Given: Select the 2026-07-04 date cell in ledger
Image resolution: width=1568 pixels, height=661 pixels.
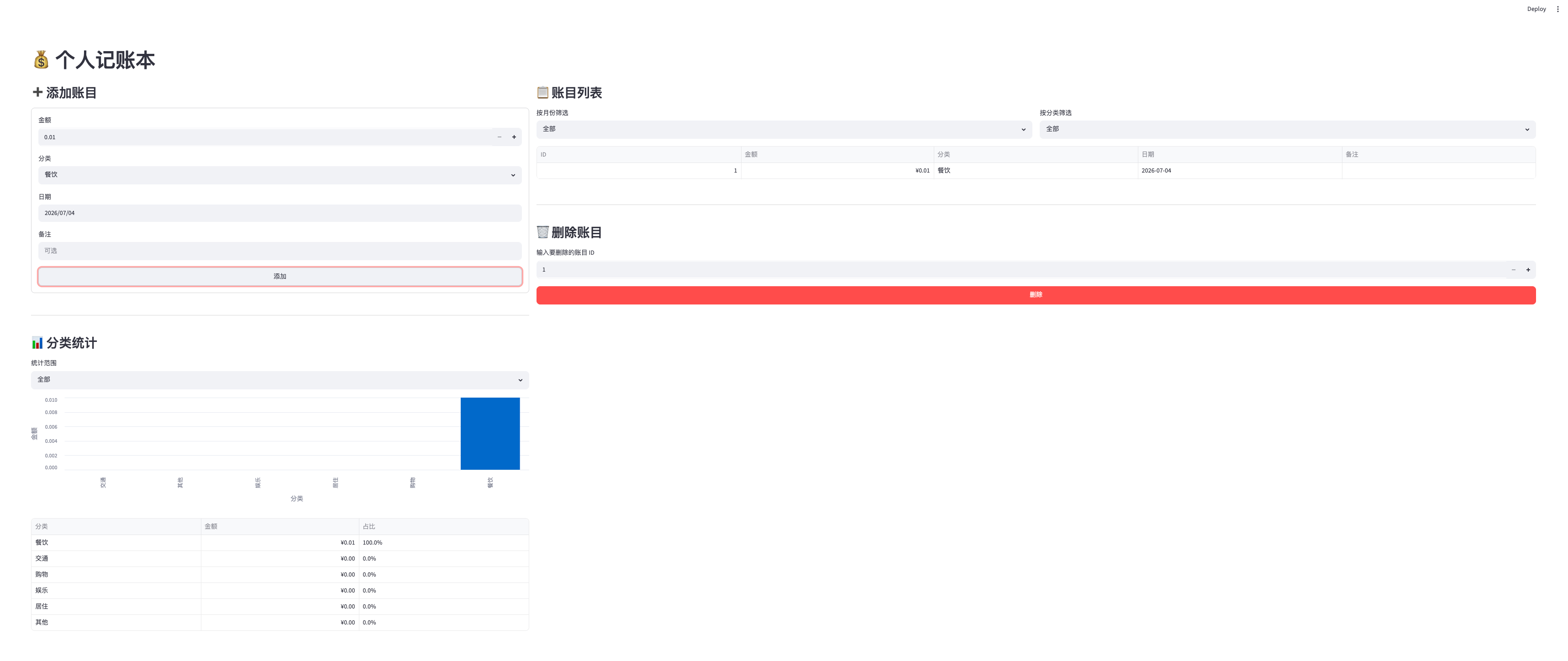Looking at the screenshot, I should coord(1239,170).
